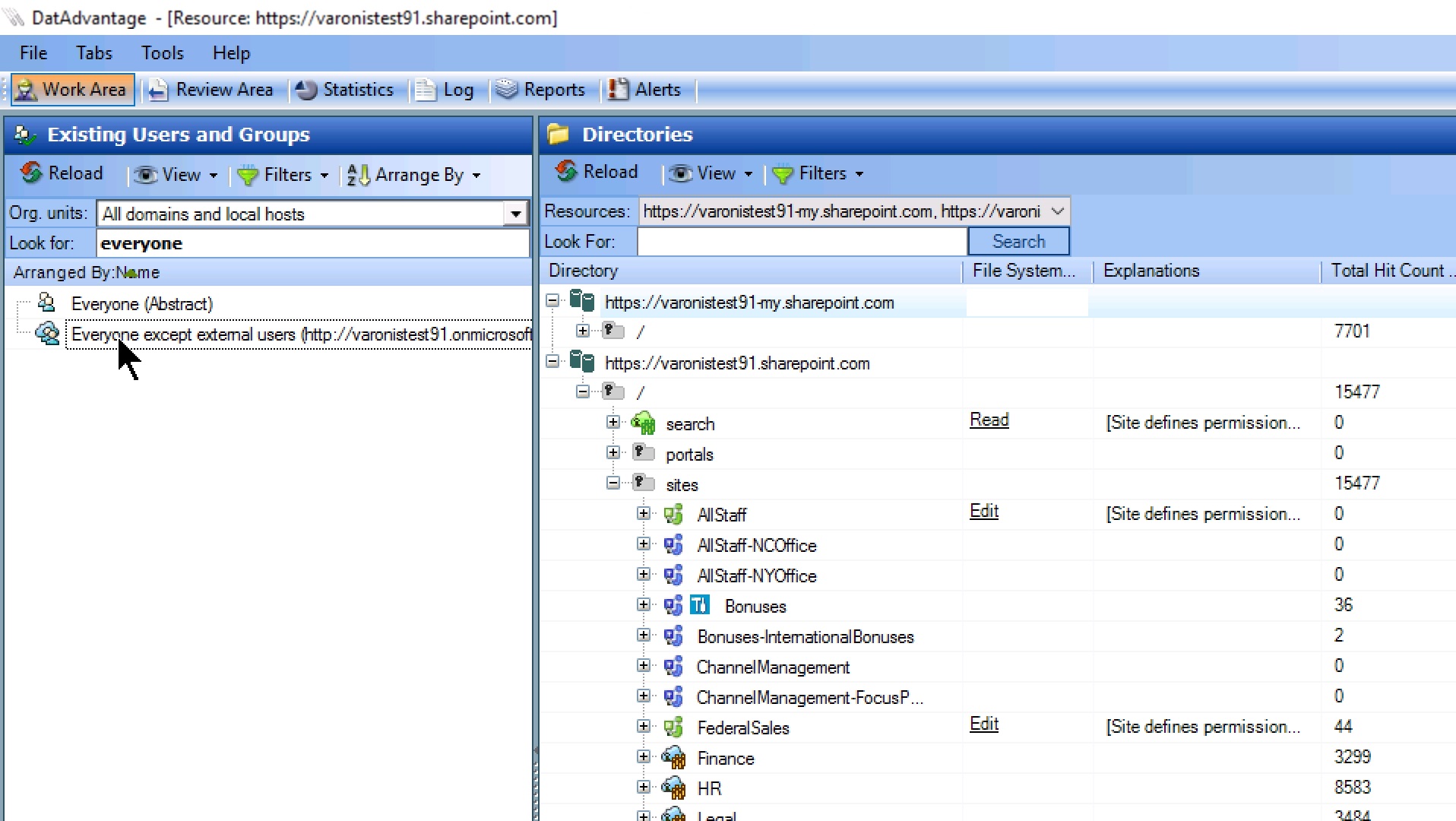Viewport: 1456px width, 821px height.
Task: Expand the Bonuses site
Action: tap(644, 604)
